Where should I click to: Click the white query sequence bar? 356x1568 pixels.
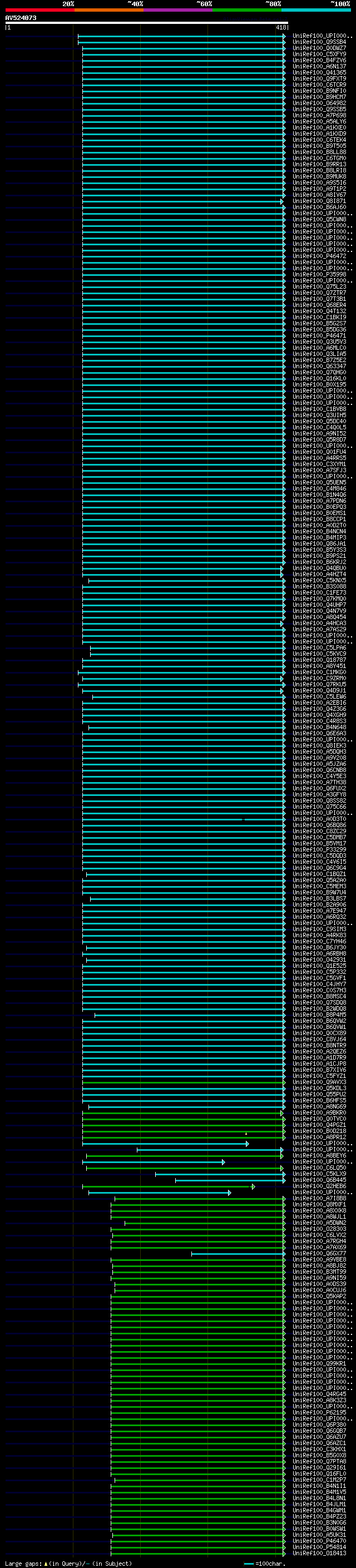tap(147, 22)
